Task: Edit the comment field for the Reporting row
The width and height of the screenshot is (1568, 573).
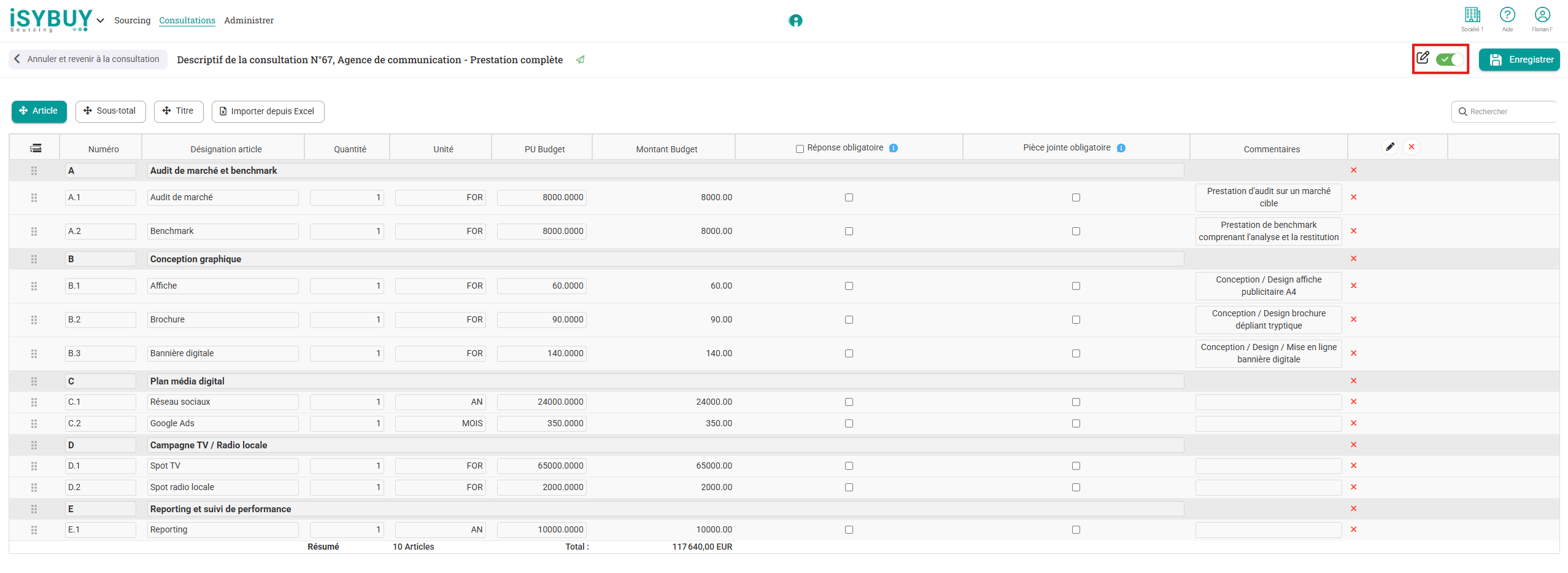Action: [x=1269, y=529]
